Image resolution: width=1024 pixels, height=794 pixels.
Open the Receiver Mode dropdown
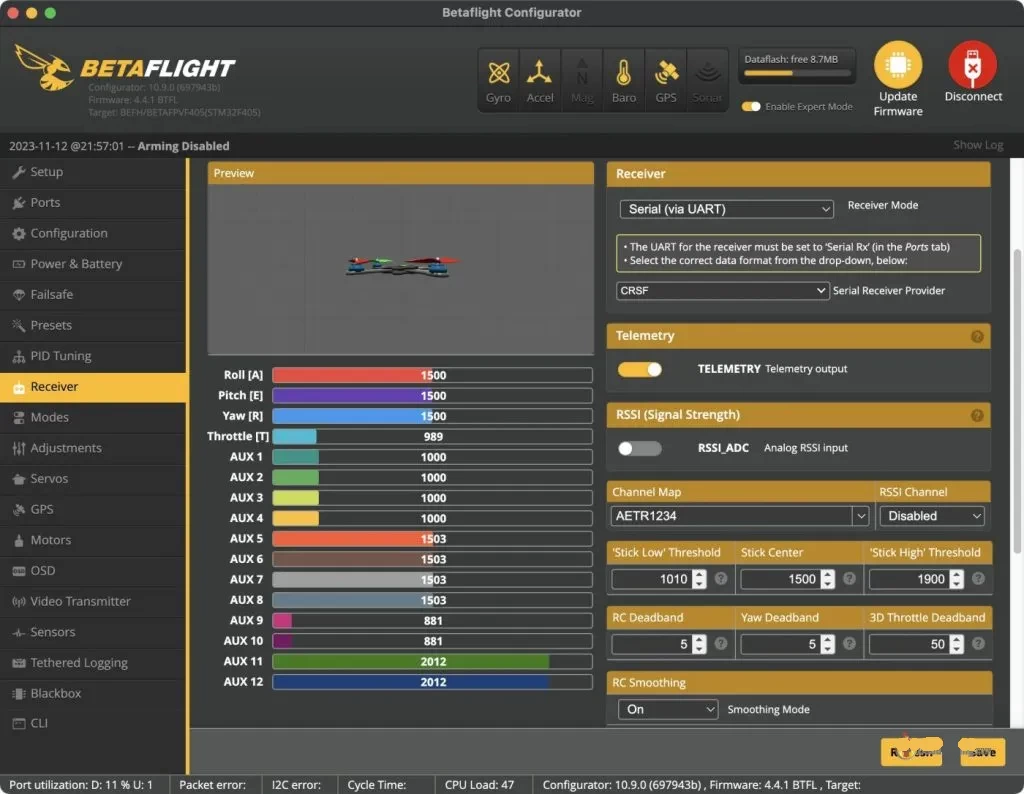pyautogui.click(x=726, y=209)
